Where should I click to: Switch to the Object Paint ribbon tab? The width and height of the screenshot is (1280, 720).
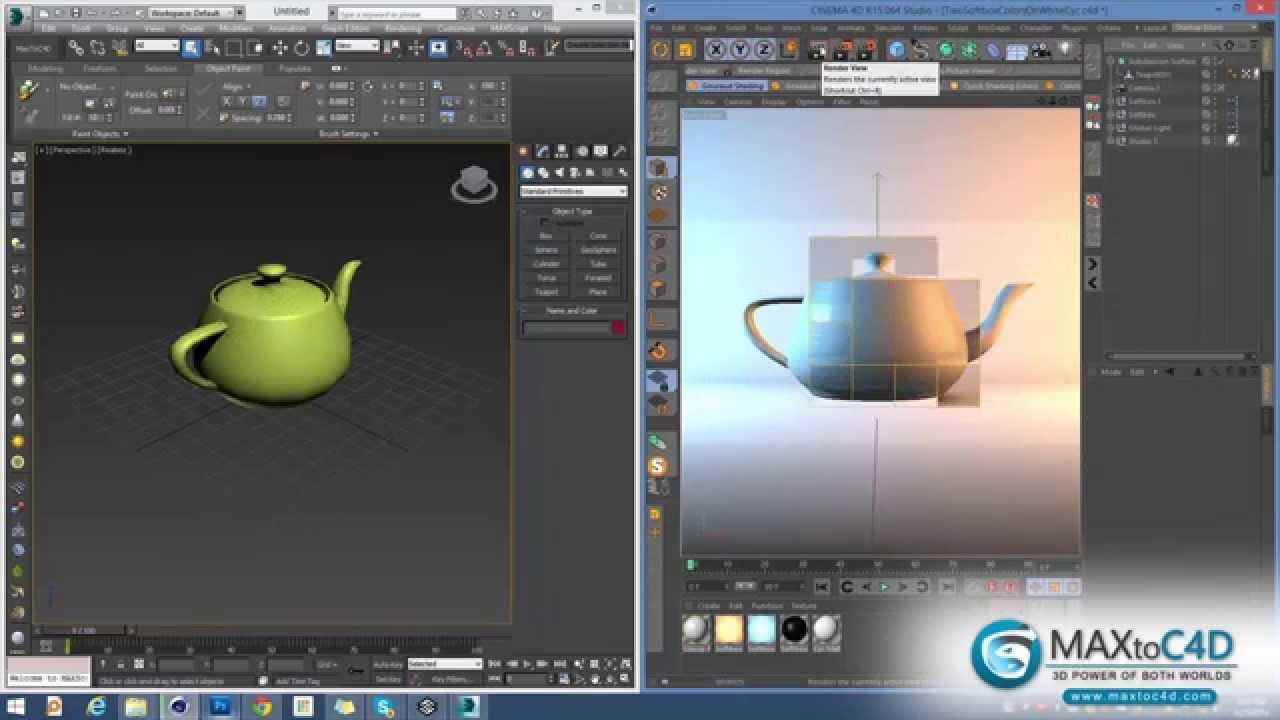228,69
